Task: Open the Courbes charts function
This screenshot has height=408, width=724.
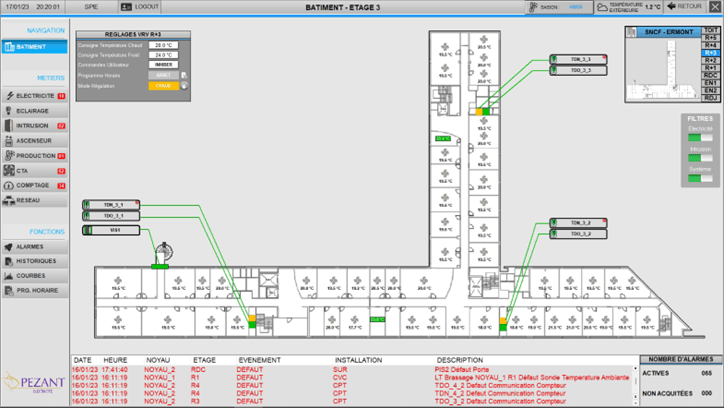Action: [x=34, y=276]
